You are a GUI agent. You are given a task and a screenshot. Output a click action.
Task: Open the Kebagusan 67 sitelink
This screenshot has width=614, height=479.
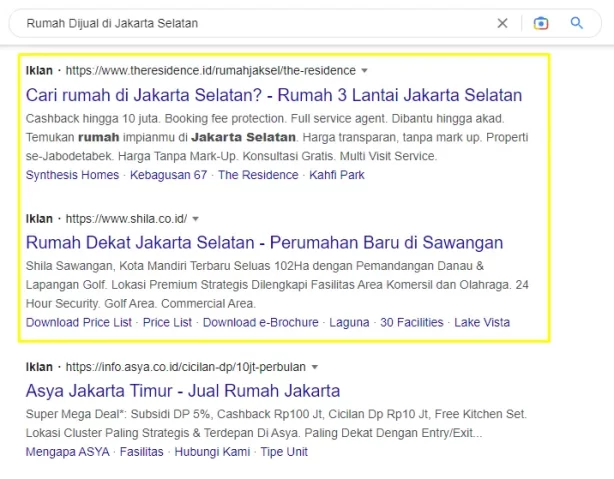(168, 175)
